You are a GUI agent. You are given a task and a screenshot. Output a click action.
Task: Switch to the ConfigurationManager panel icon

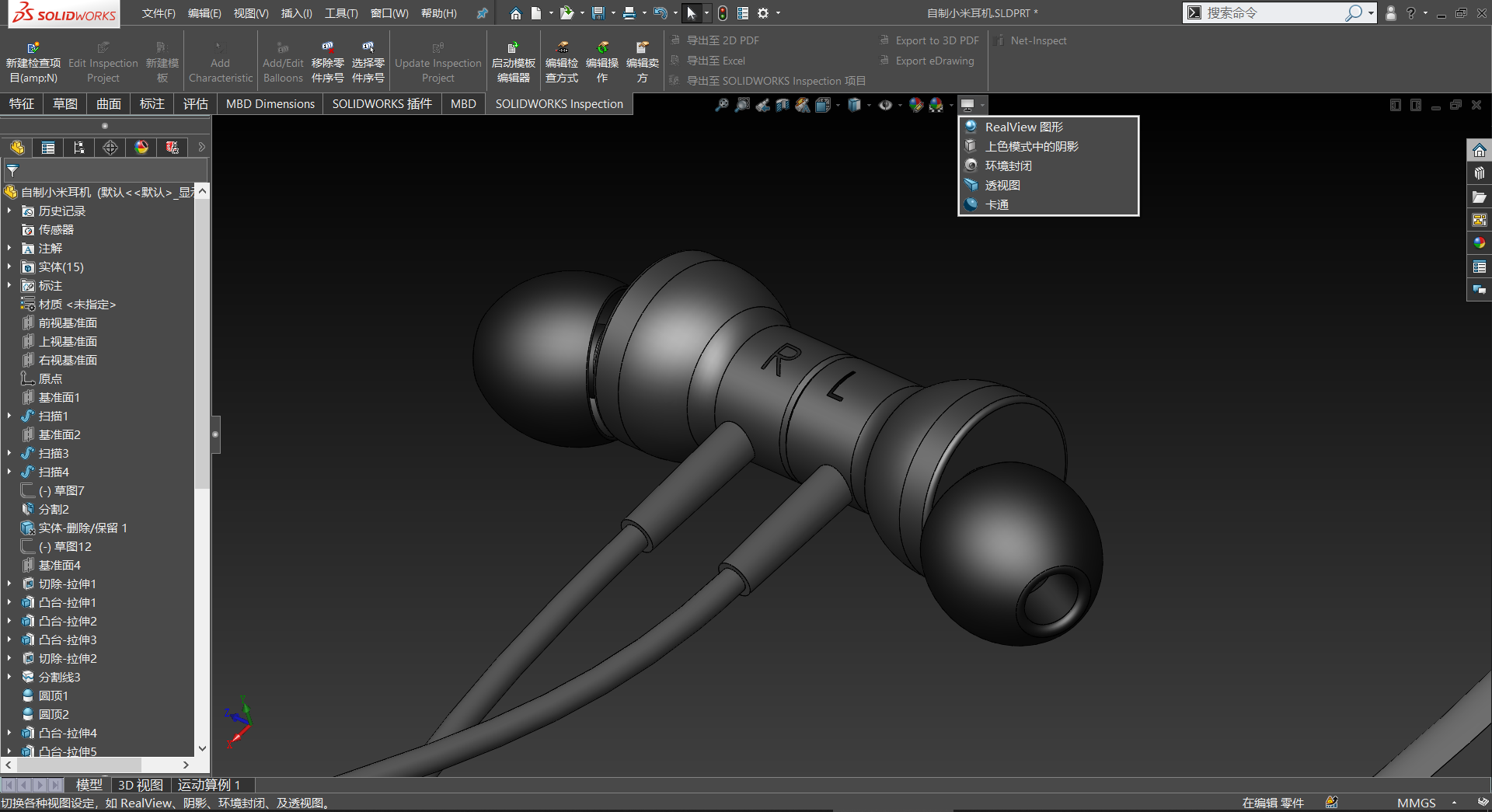click(79, 148)
